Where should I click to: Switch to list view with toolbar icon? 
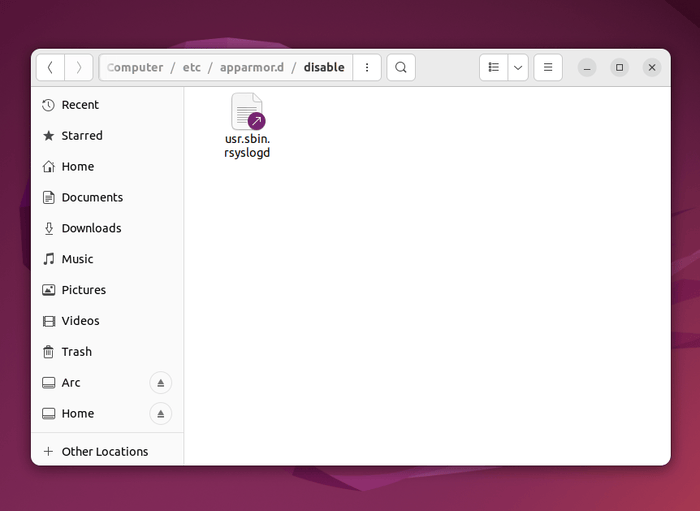[493, 67]
